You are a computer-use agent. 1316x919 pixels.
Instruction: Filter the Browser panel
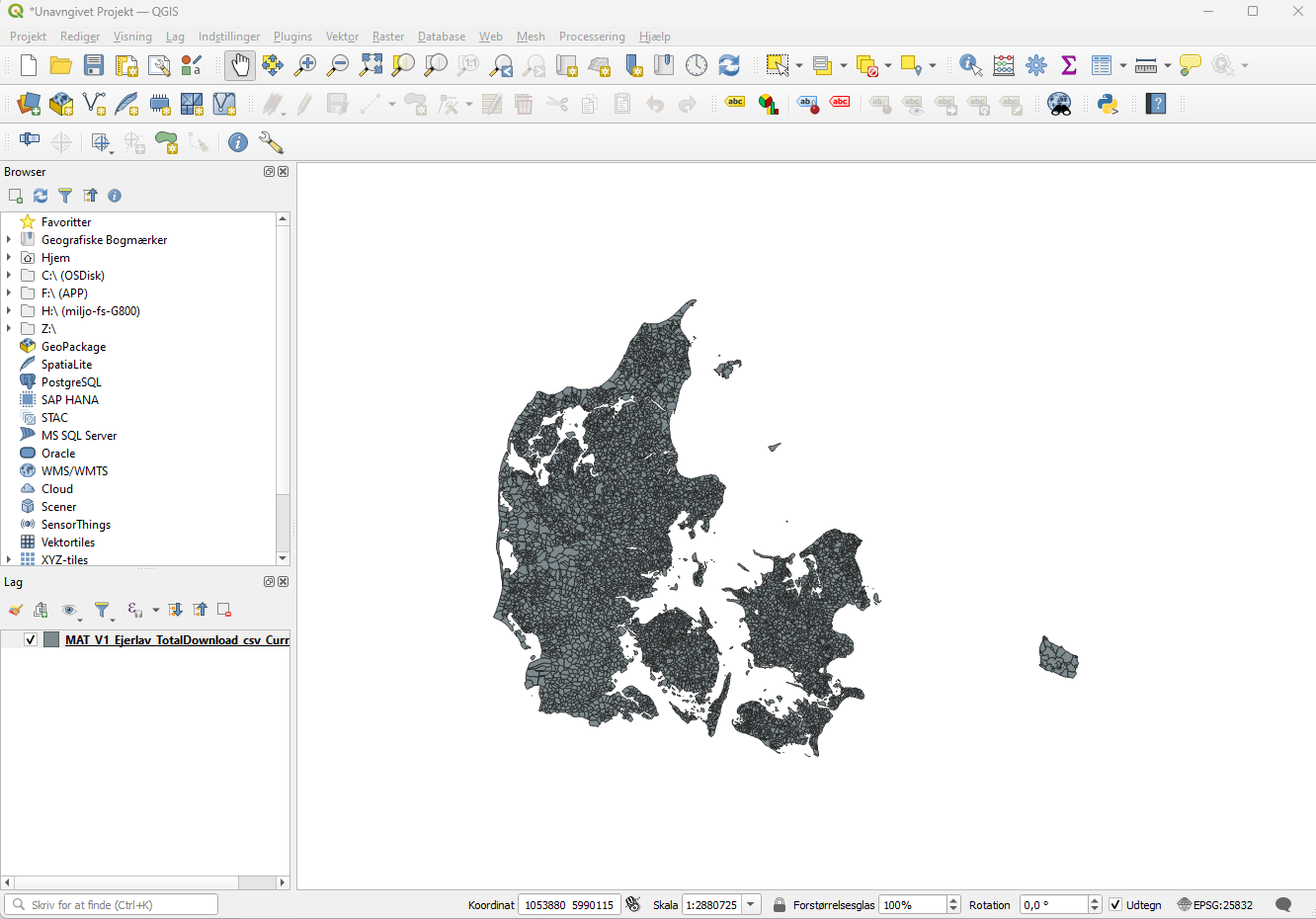(x=65, y=196)
